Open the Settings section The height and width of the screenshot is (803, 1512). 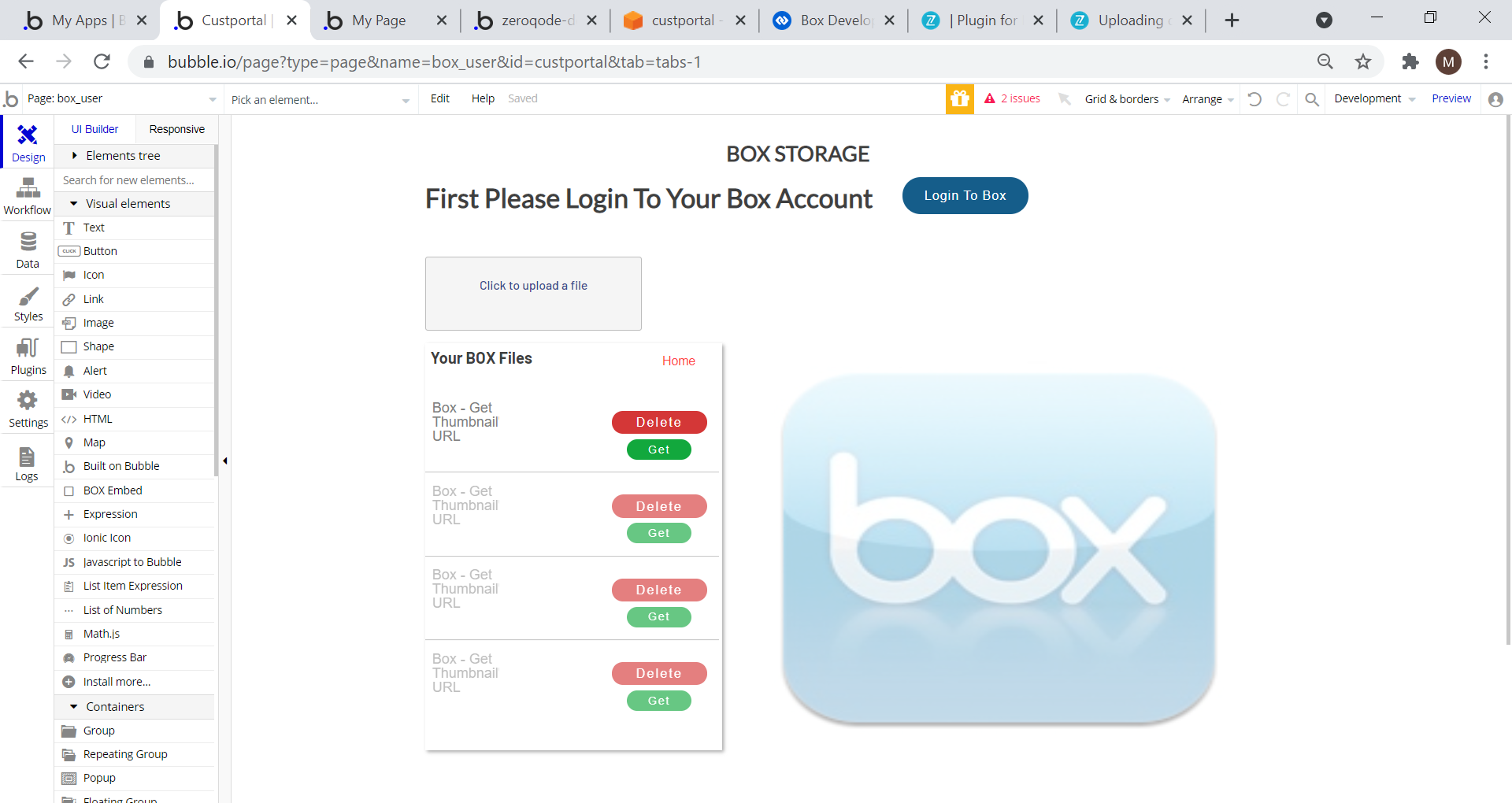[x=28, y=409]
